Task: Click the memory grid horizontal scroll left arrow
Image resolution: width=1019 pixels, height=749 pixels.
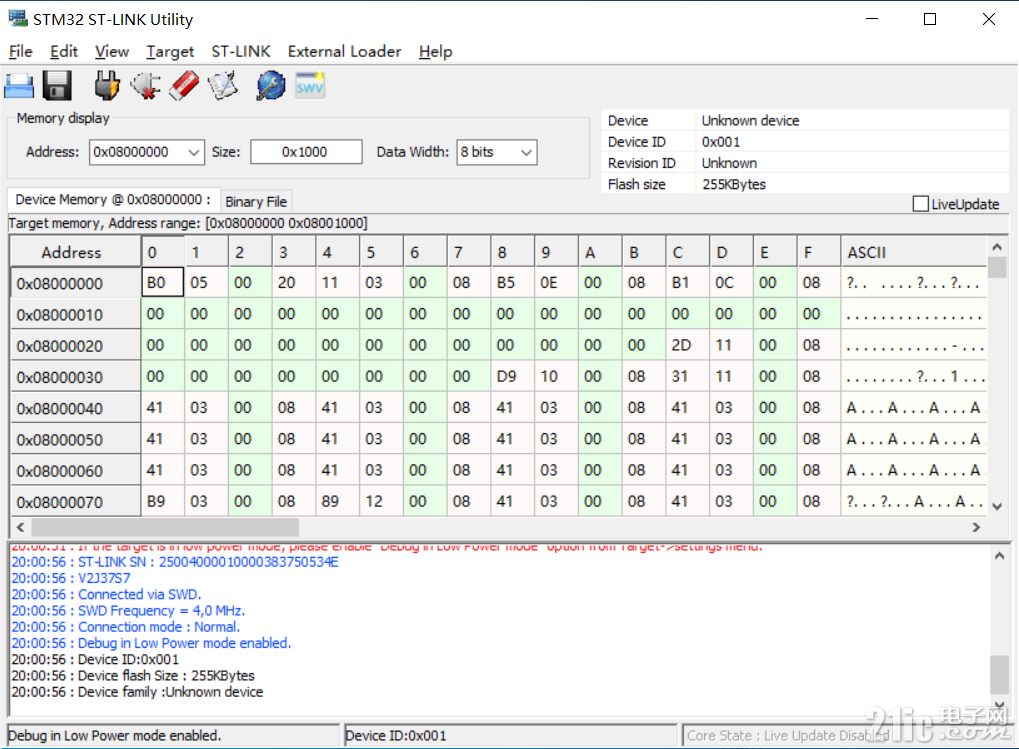Action: pyautogui.click(x=20, y=527)
